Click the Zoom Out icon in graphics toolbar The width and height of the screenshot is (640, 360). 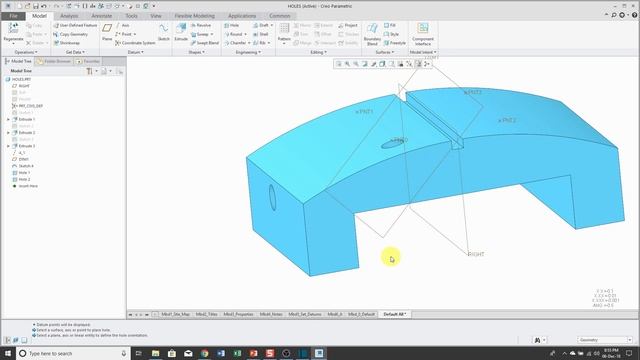356,64
